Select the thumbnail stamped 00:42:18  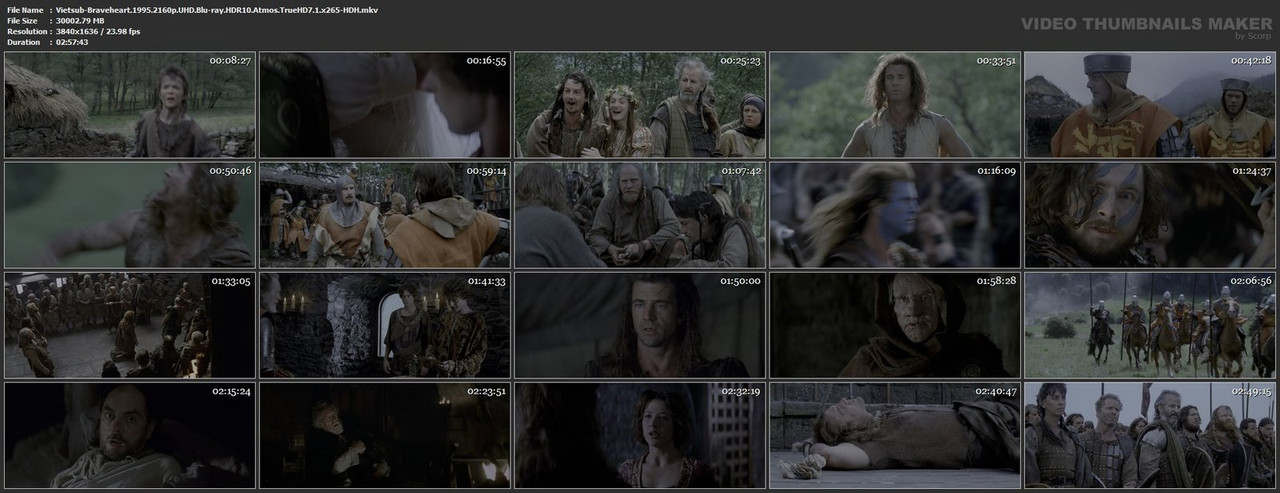point(1150,105)
